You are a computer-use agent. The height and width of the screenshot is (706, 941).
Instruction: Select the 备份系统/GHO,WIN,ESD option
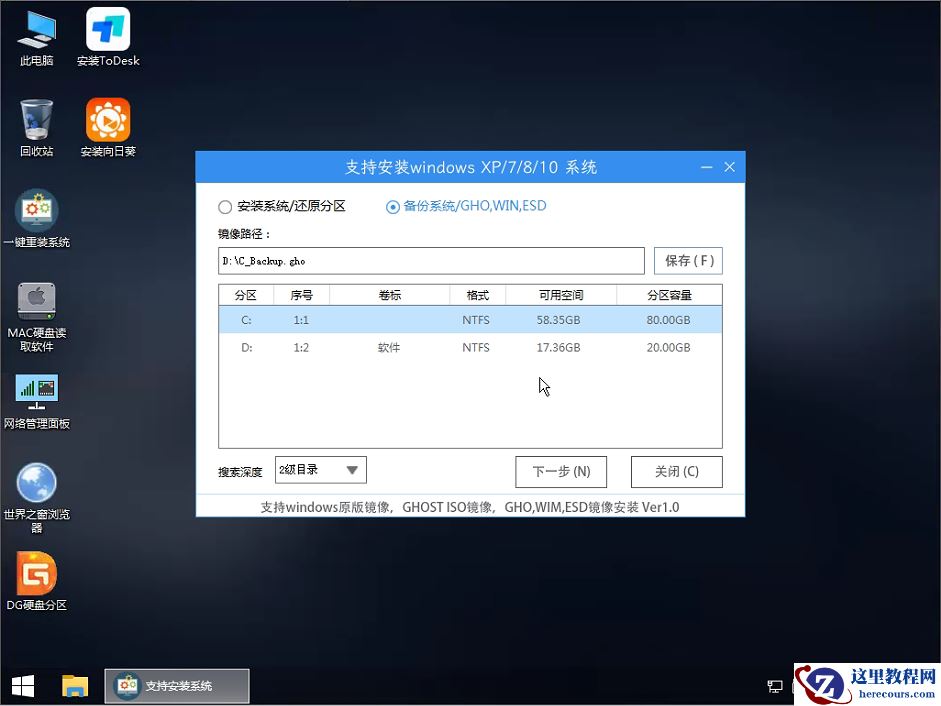[x=392, y=206]
